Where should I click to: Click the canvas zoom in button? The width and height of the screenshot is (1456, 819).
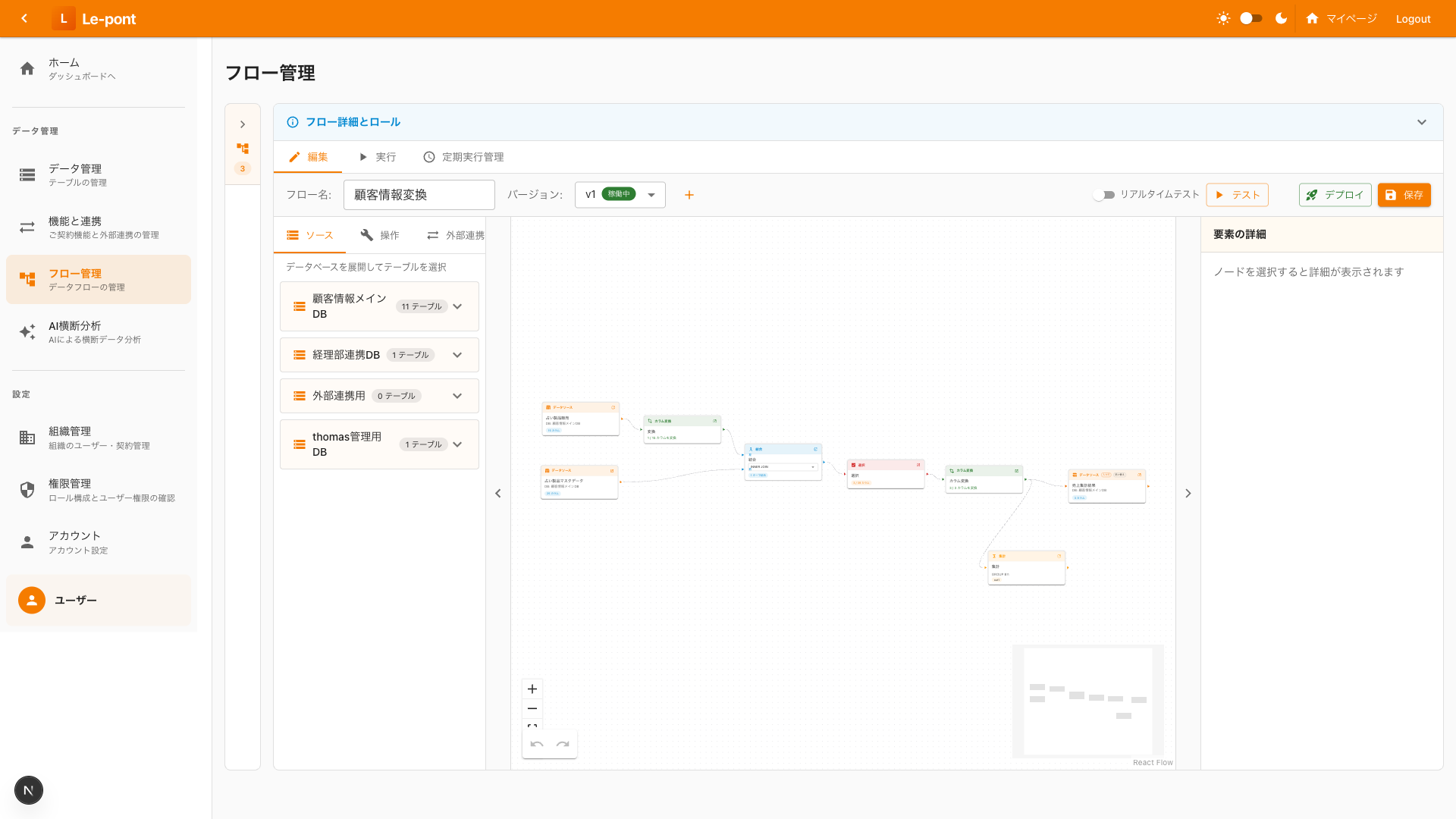532,689
